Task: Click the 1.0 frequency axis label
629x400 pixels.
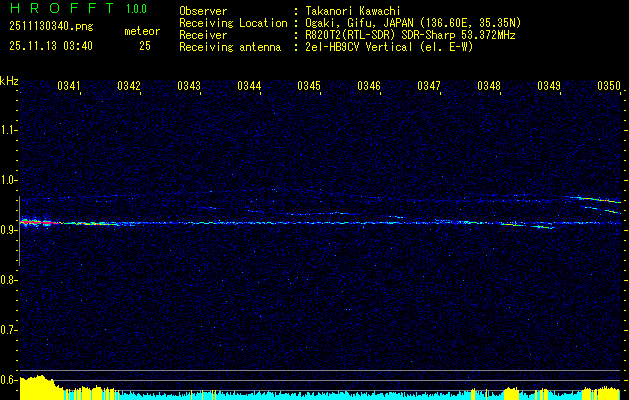Action: click(x=9, y=180)
